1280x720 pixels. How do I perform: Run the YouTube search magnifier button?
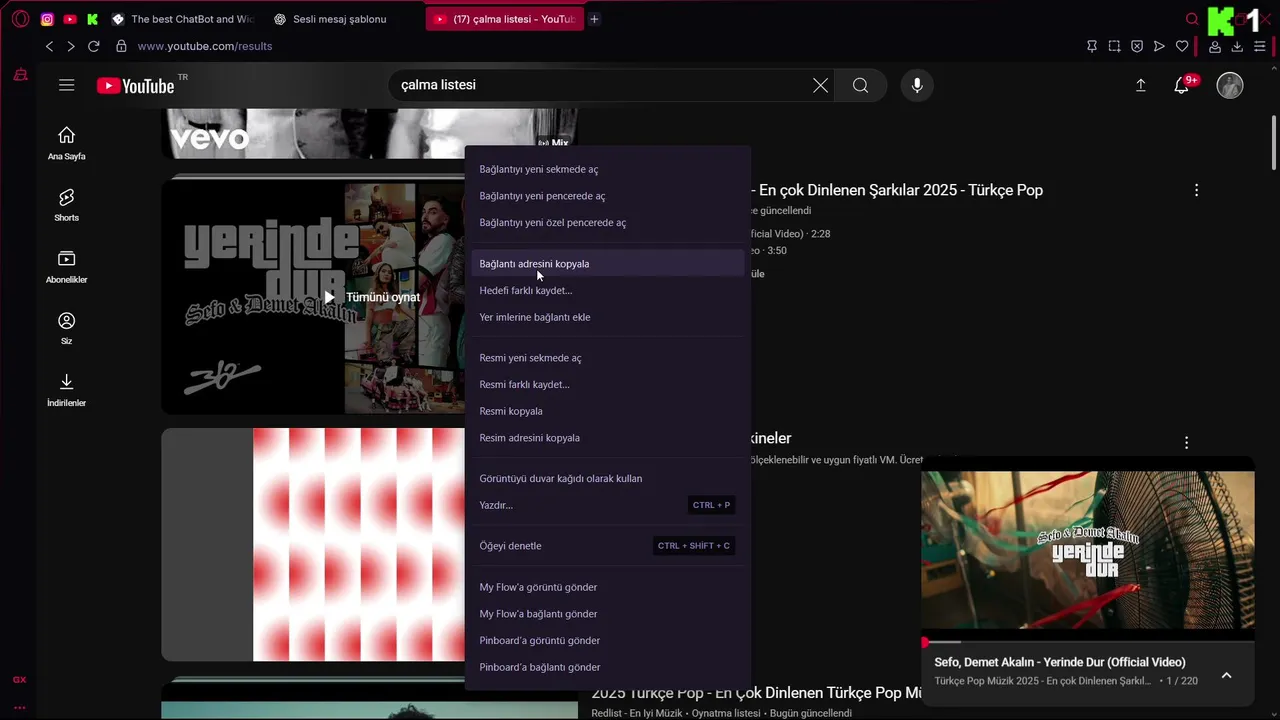(860, 85)
